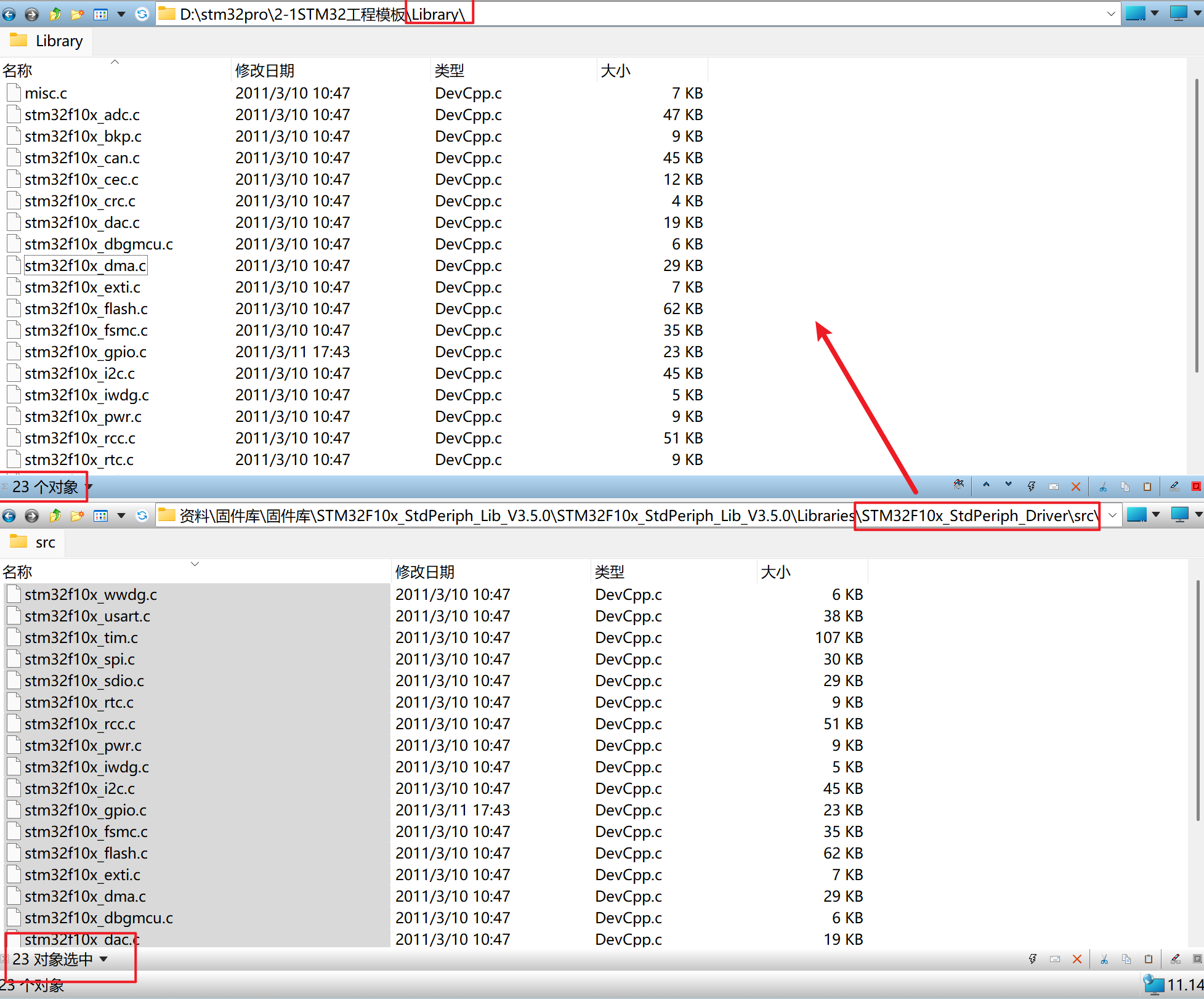Sort top pane by 大小 column
Viewport: 1204px width, 999px height.
(652, 70)
